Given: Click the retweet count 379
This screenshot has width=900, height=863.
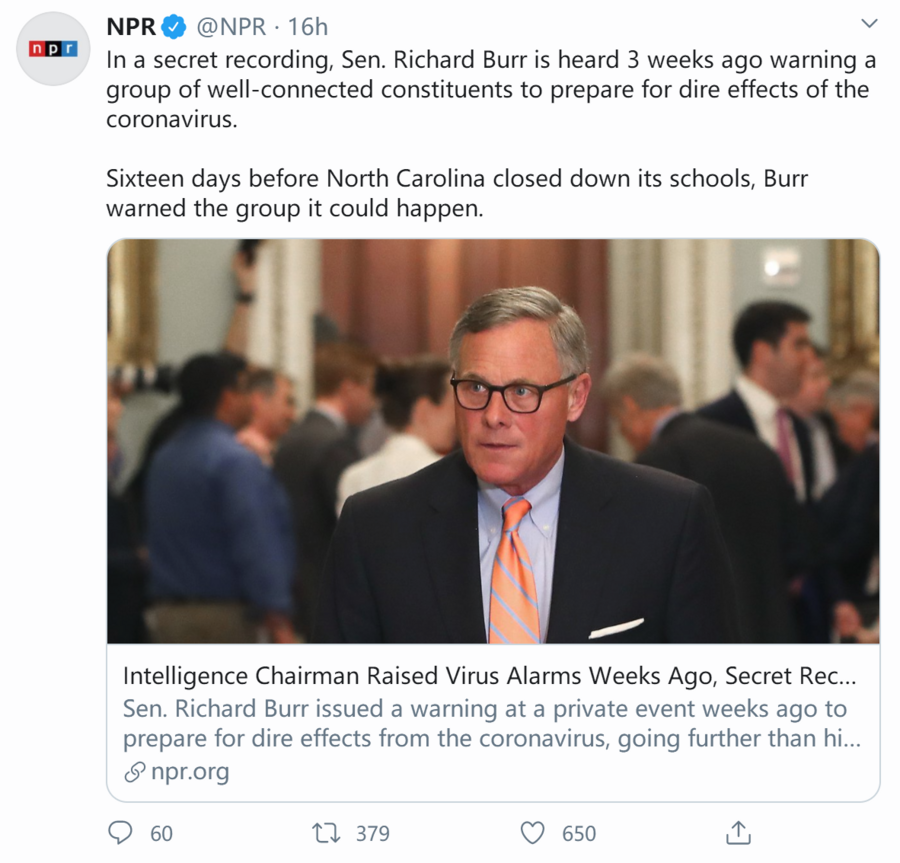Looking at the screenshot, I should (372, 833).
